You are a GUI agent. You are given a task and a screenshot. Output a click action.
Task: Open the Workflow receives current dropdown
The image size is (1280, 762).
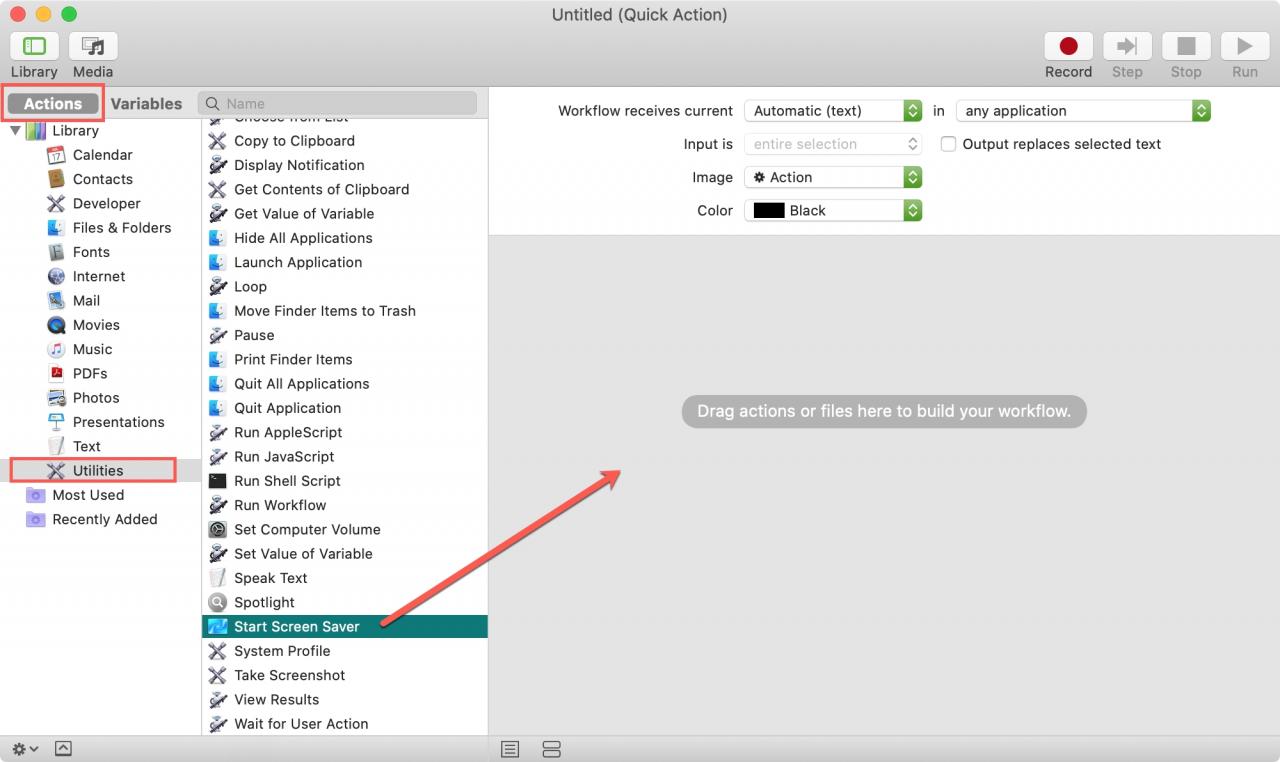[833, 111]
